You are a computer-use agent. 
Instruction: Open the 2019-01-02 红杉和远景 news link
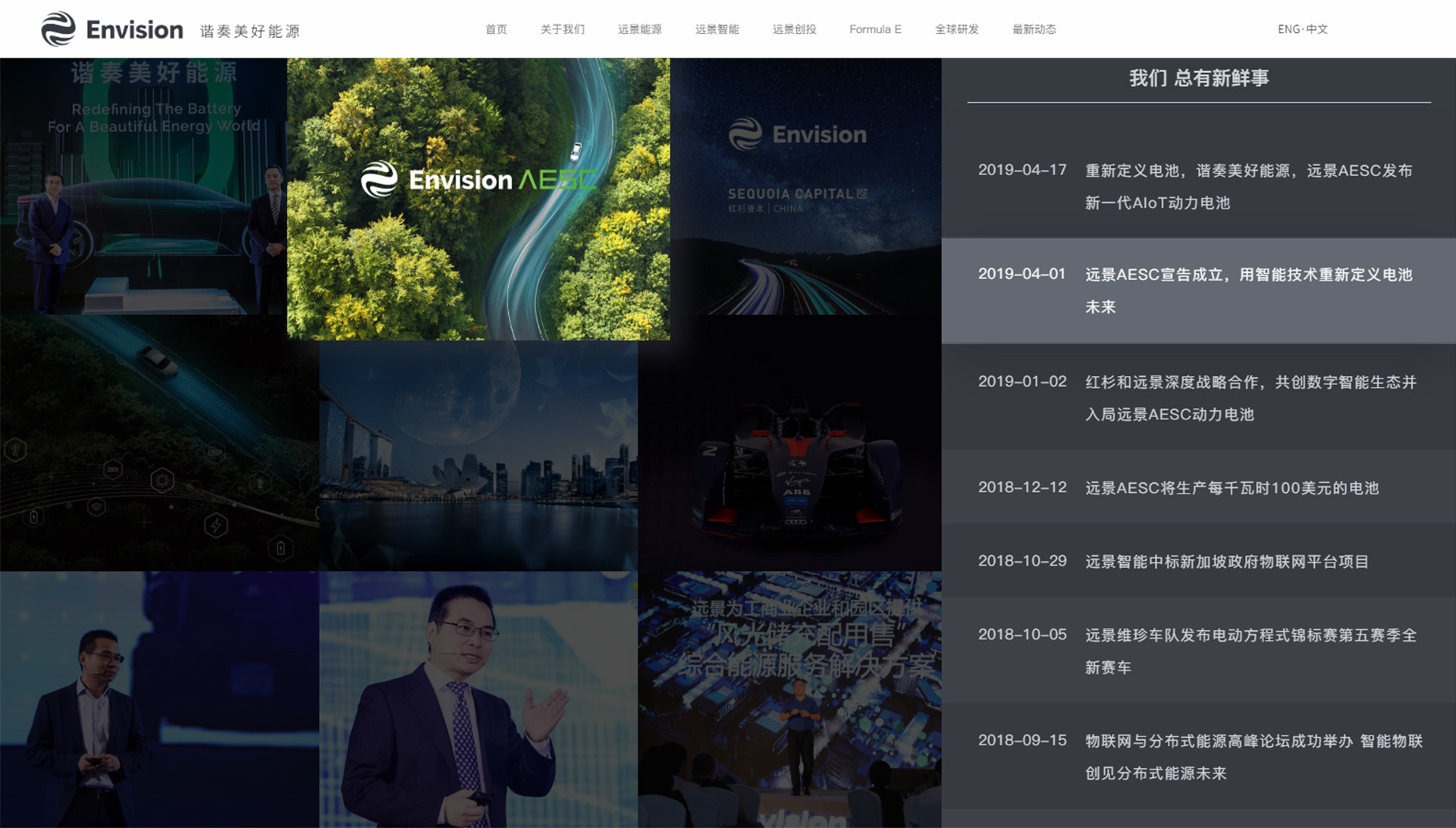click(x=1250, y=398)
